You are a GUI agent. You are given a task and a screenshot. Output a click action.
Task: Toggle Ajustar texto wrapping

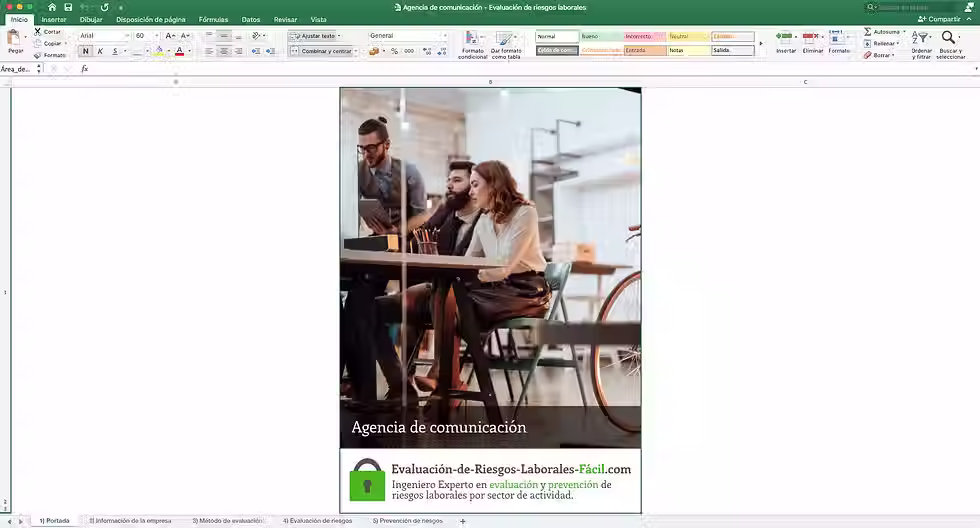tap(316, 36)
